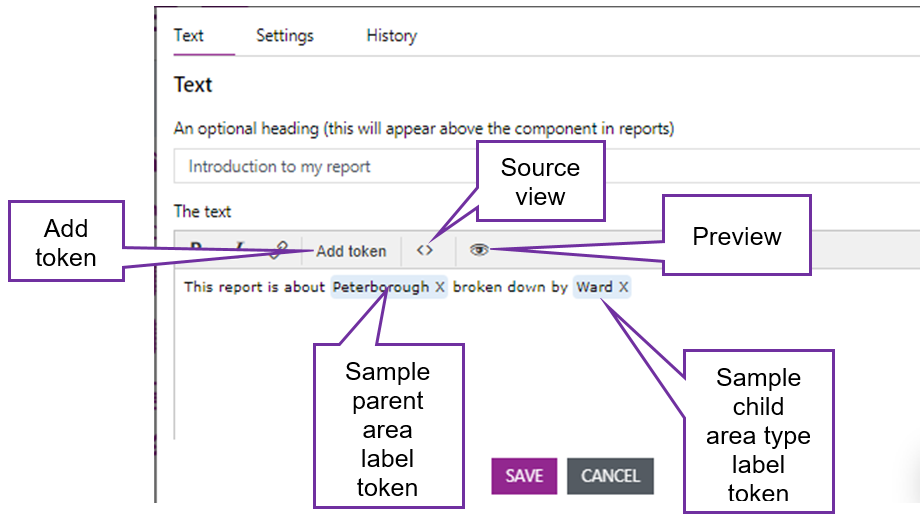Click the Add token toolbar button
This screenshot has width=924, height=525.
(x=351, y=251)
